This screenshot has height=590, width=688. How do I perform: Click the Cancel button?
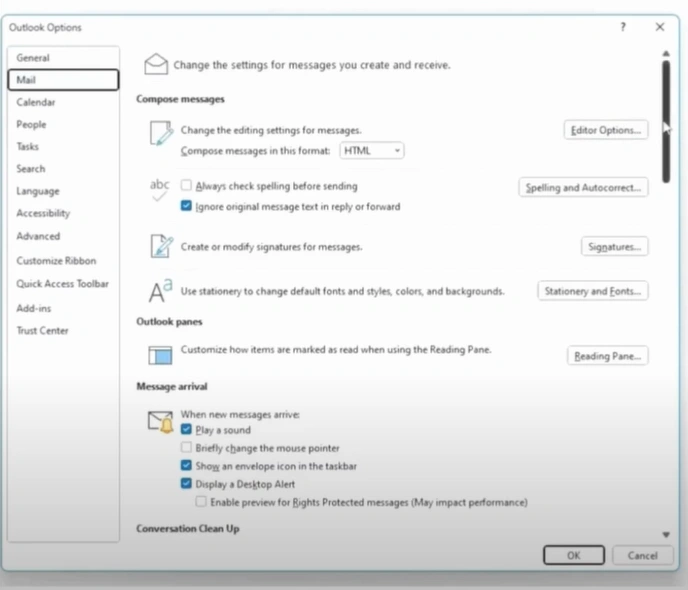point(643,555)
